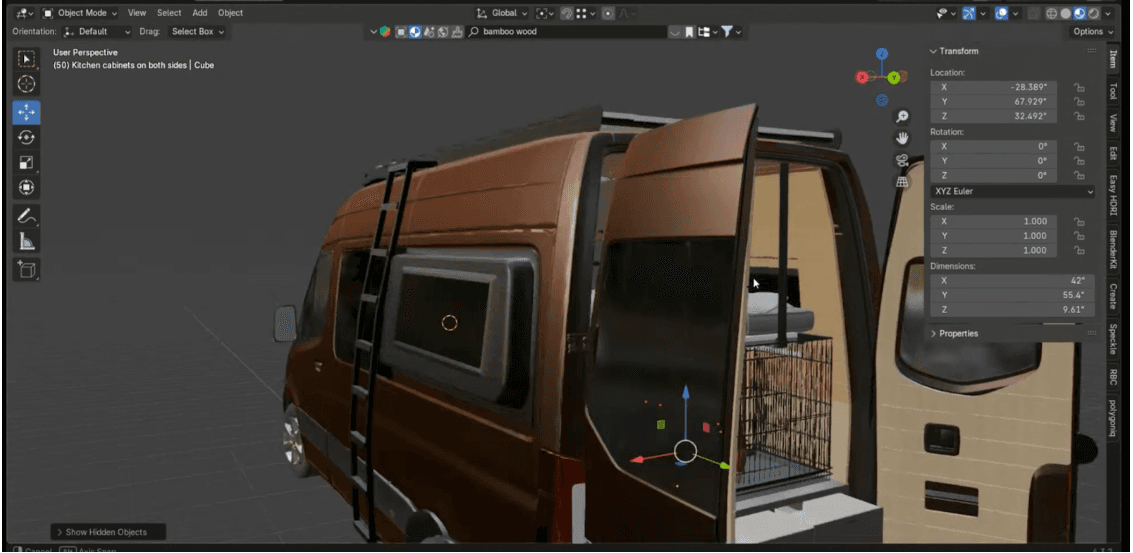Select rendered viewport shading
Viewport: 1133px width, 553px height.
click(x=1093, y=13)
